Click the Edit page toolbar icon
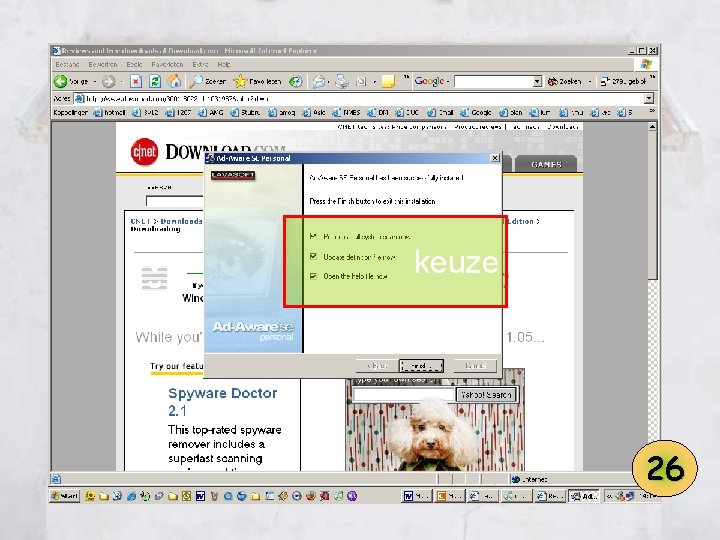The width and height of the screenshot is (720, 540). [x=361, y=82]
